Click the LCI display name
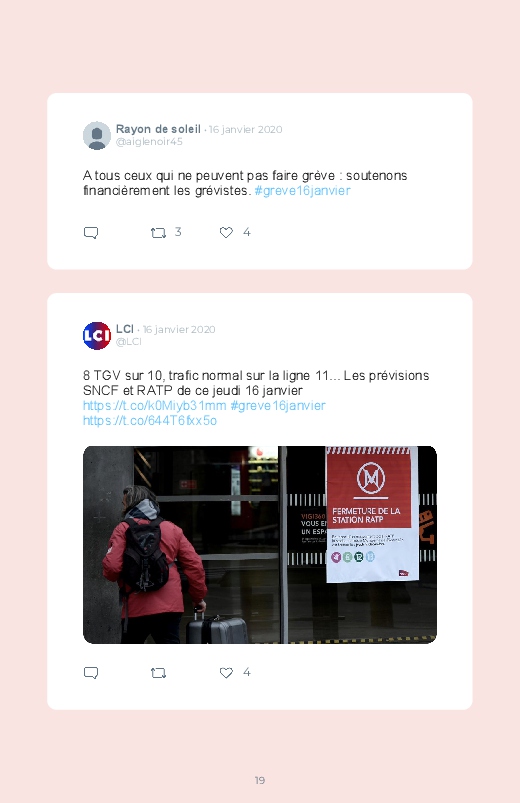 click(124, 329)
